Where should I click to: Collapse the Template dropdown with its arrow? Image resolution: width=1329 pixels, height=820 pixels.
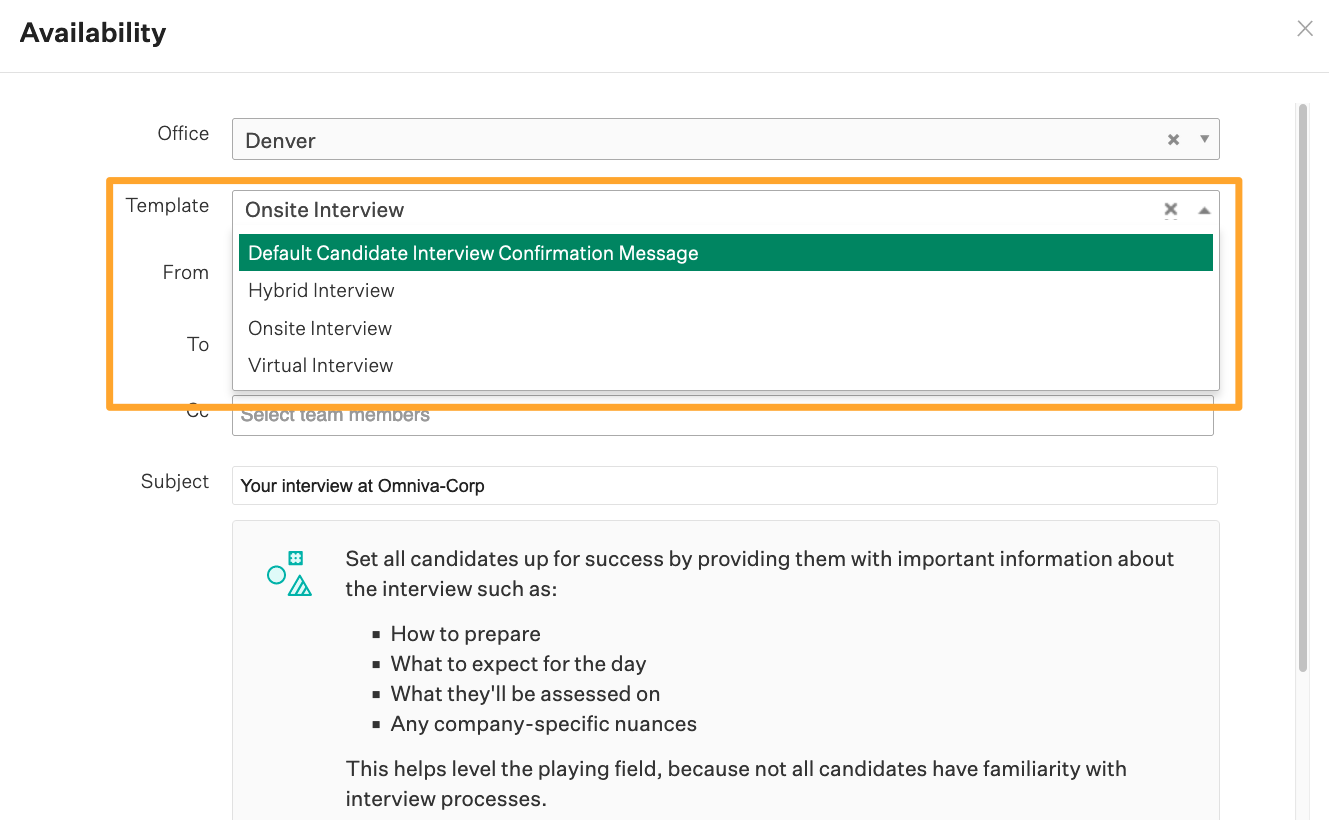pyautogui.click(x=1203, y=211)
